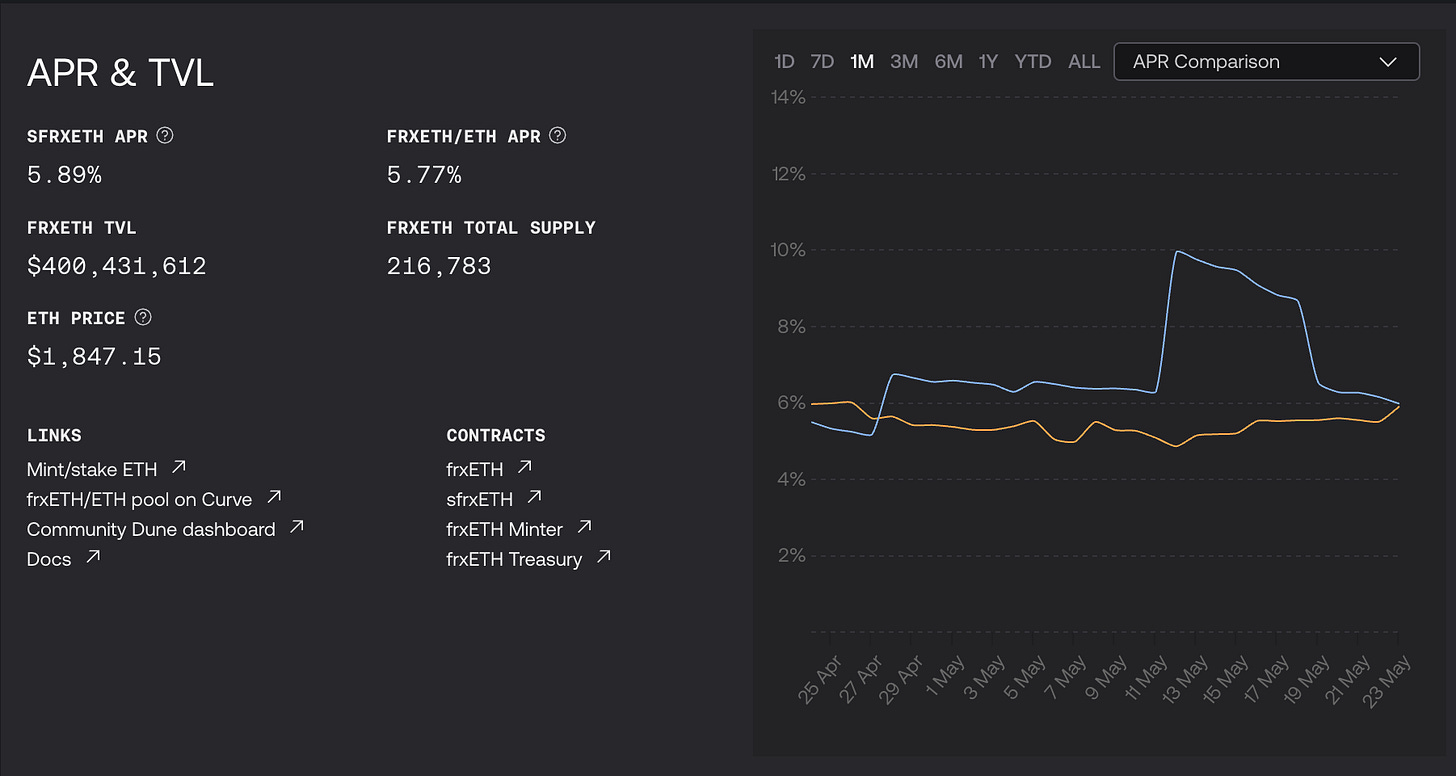Select the 7D time range
Screen dimensions: 1456x776
822,62
